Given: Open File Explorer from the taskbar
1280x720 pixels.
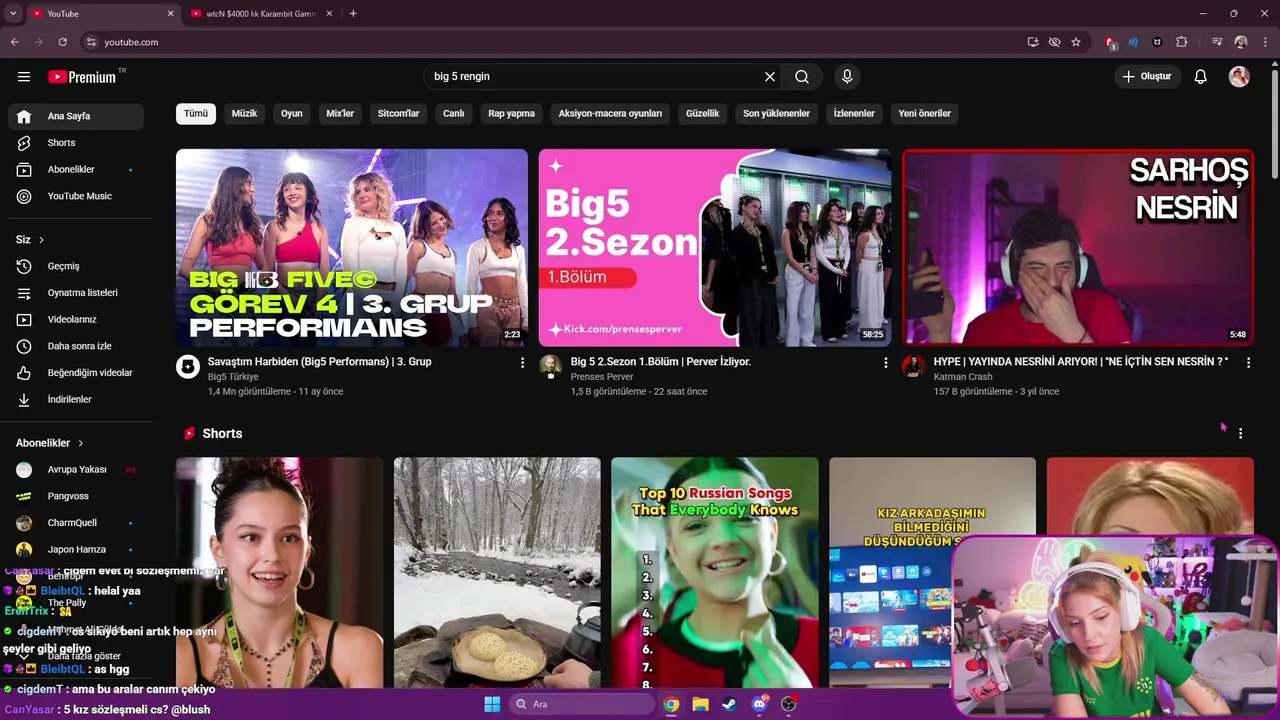Looking at the screenshot, I should (700, 704).
